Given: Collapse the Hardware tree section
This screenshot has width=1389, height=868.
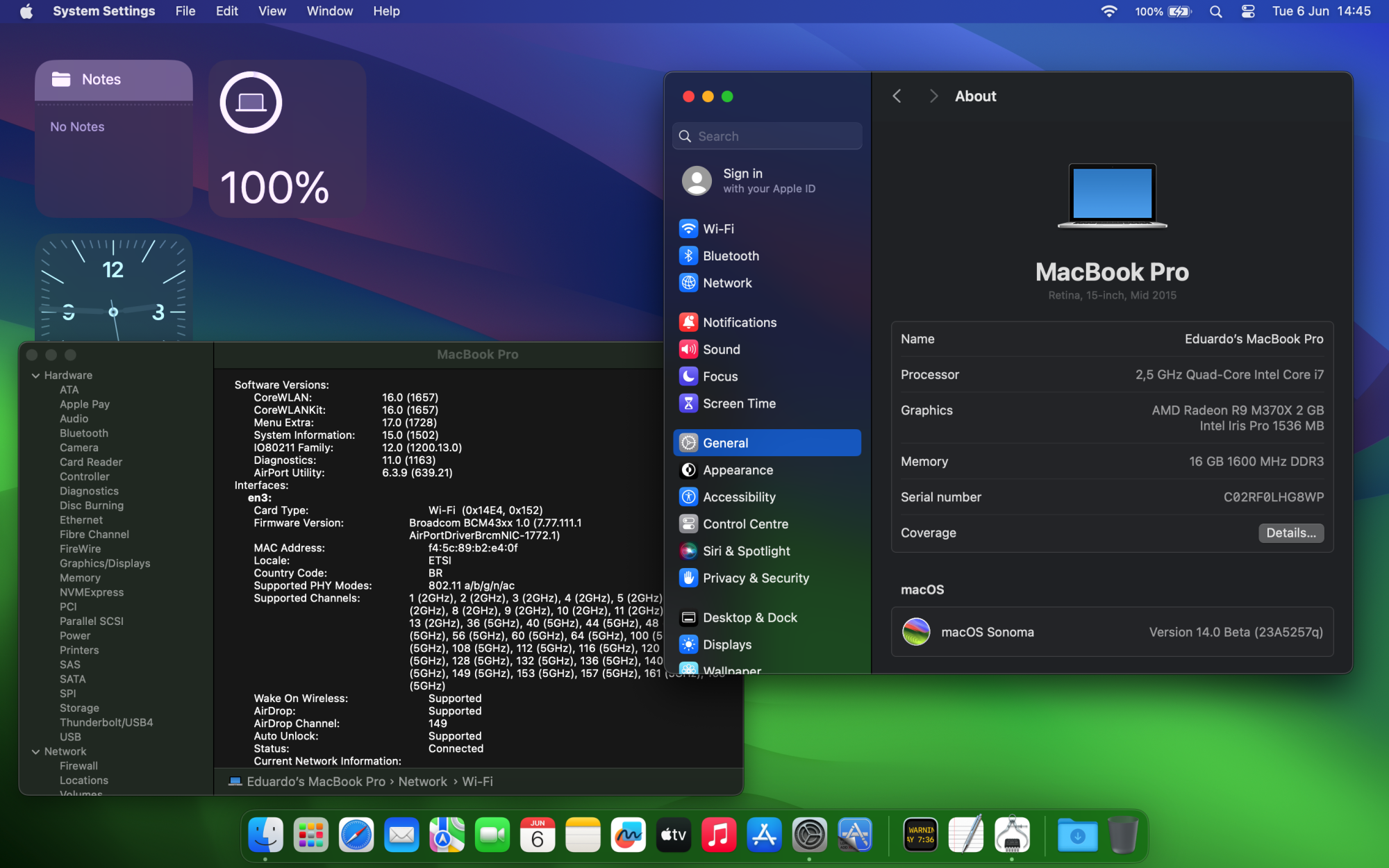Looking at the screenshot, I should coord(35,376).
